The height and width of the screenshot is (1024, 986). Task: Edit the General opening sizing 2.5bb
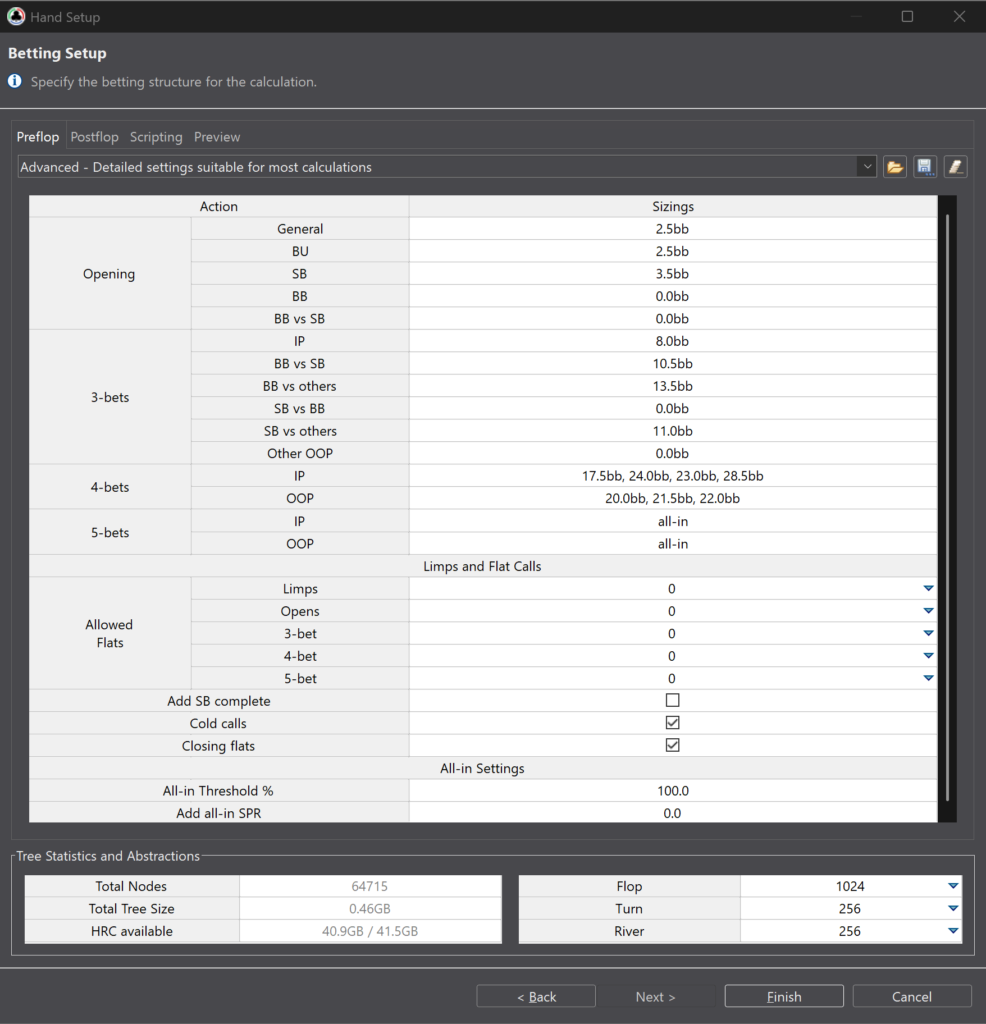(x=673, y=229)
